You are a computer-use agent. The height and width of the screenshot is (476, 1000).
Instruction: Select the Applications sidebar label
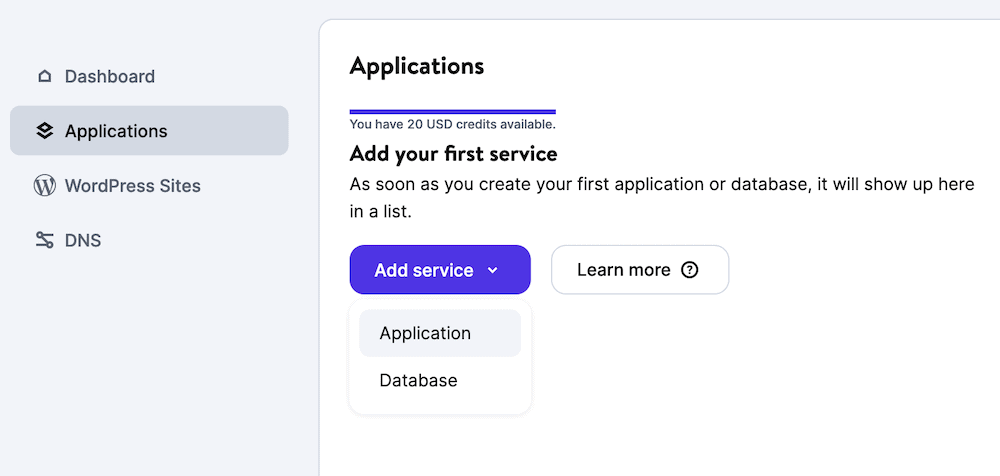point(116,131)
